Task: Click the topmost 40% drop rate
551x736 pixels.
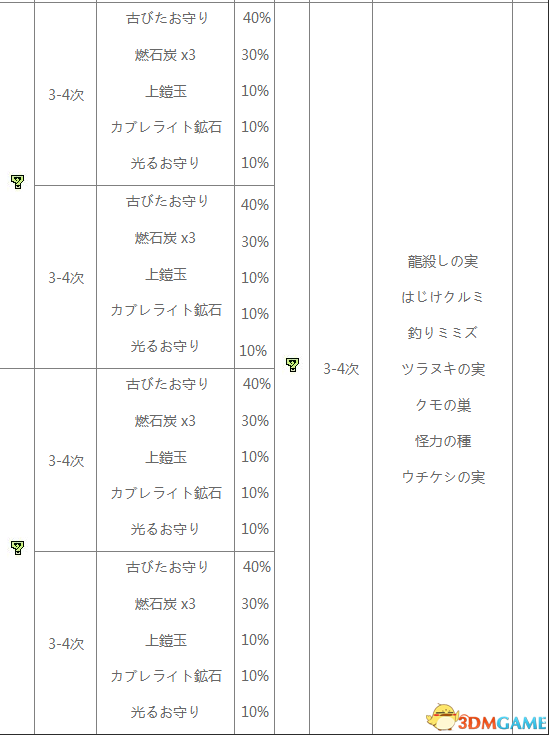Action: pos(256,18)
